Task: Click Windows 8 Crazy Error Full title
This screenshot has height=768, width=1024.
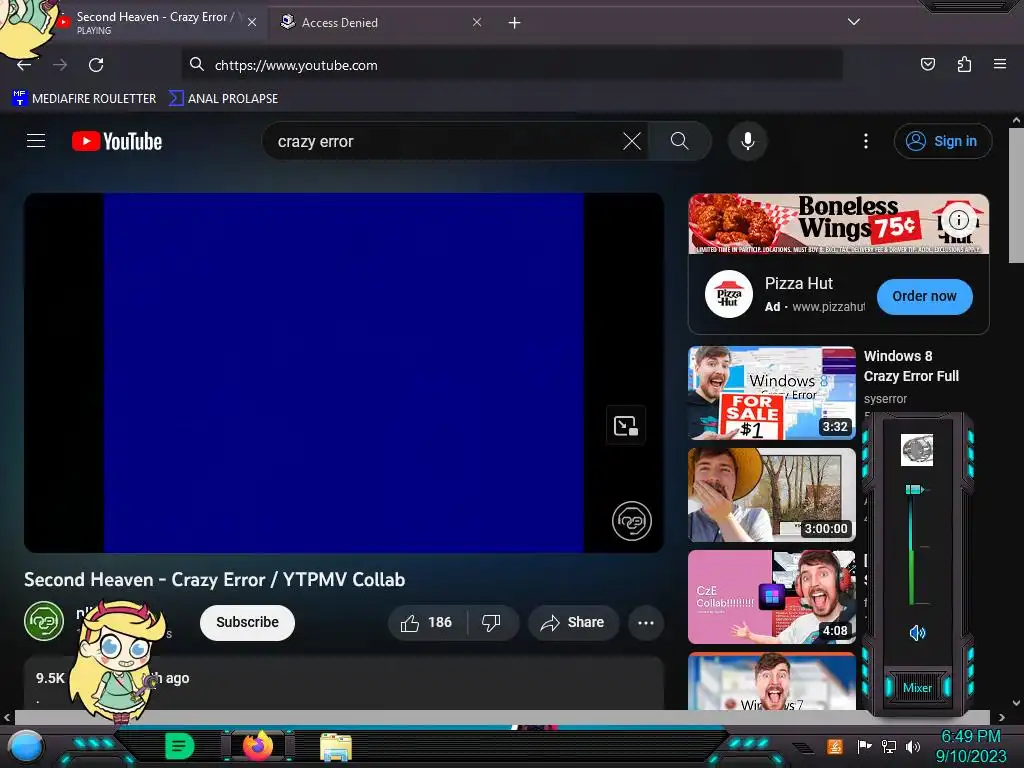Action: [x=911, y=366]
